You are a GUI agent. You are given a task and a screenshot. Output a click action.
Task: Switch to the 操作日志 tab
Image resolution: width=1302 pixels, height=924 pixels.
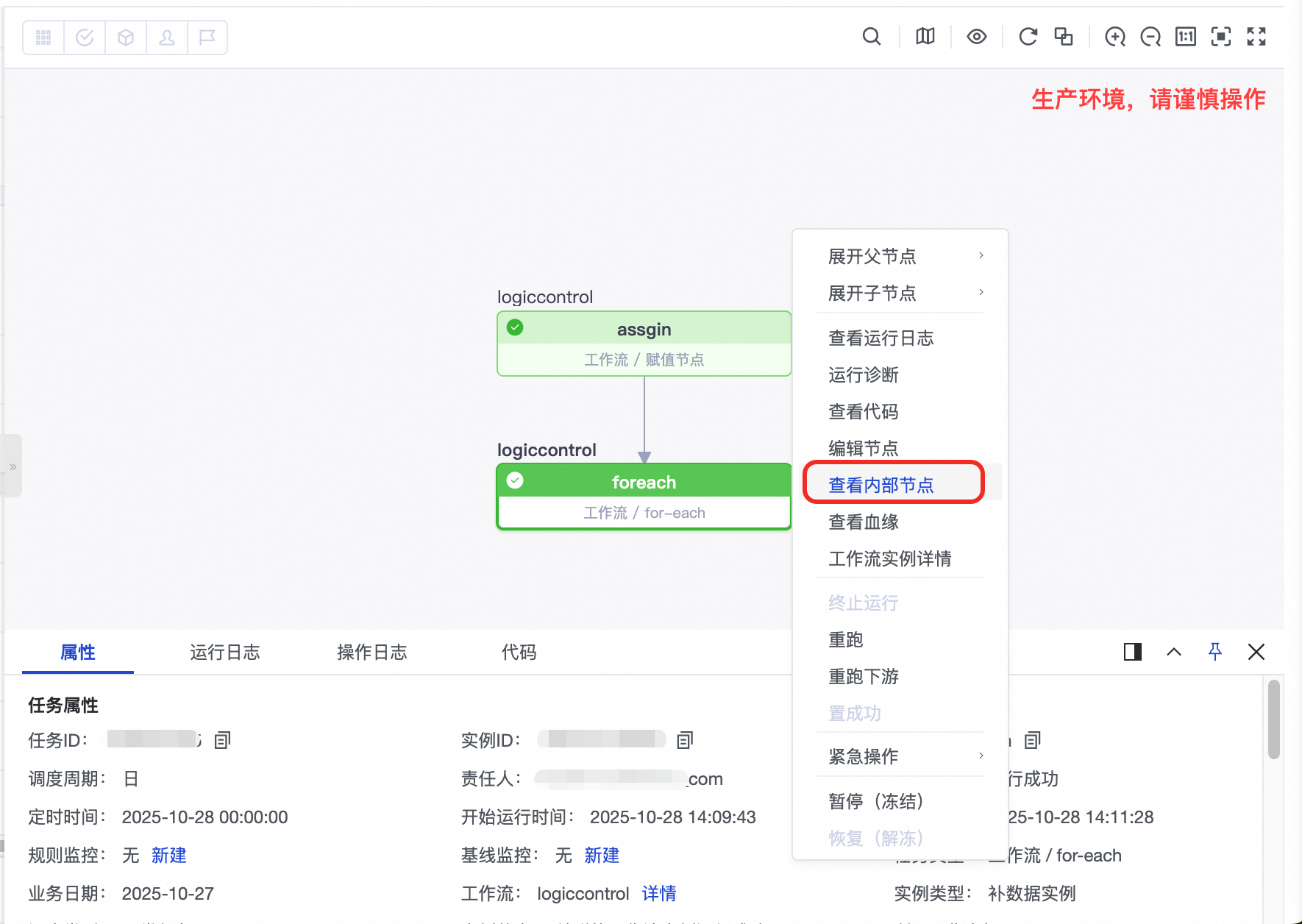(372, 652)
